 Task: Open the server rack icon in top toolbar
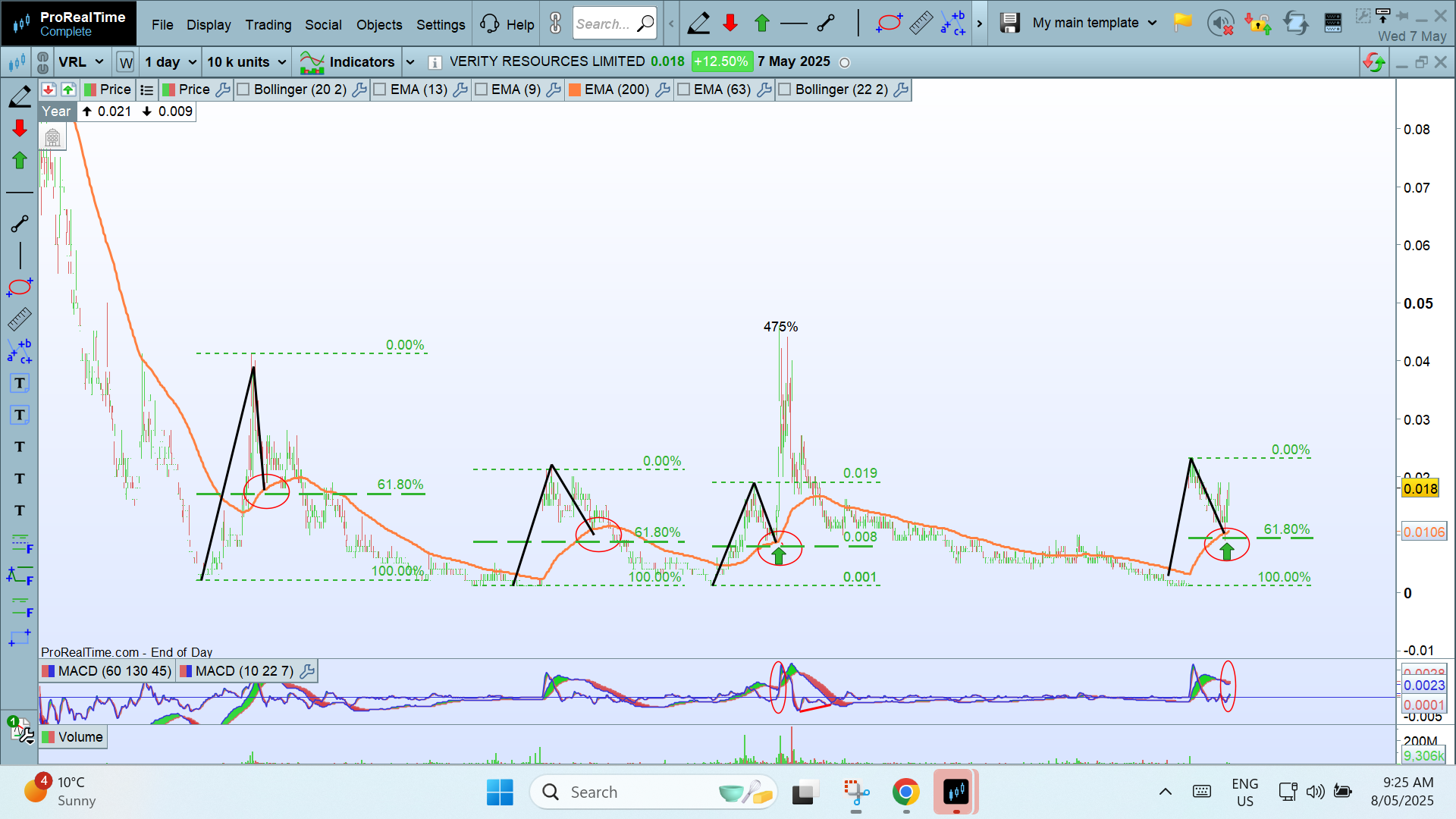(1333, 24)
